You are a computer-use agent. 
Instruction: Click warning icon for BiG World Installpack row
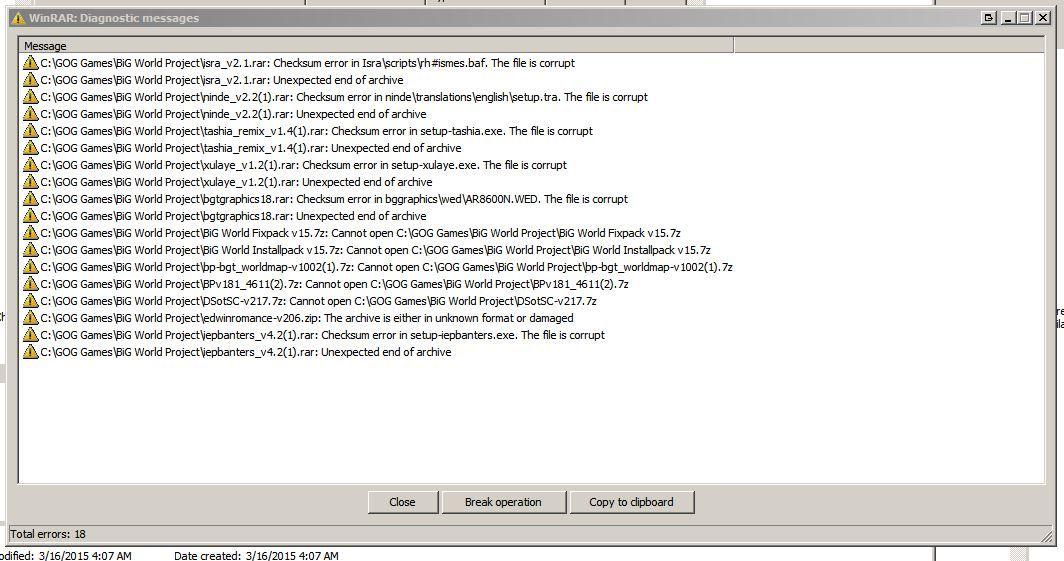tap(30, 249)
